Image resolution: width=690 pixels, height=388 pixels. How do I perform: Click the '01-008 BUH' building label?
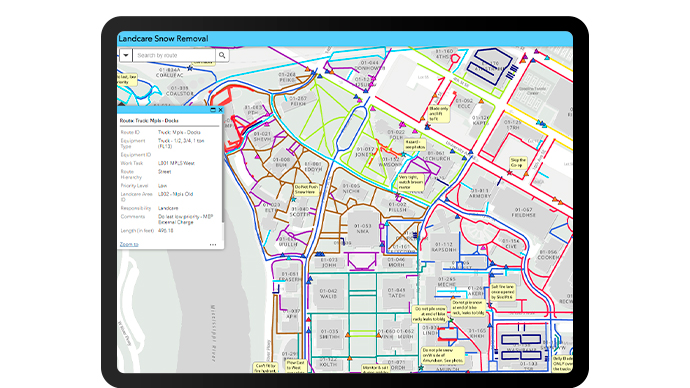click(x=281, y=162)
